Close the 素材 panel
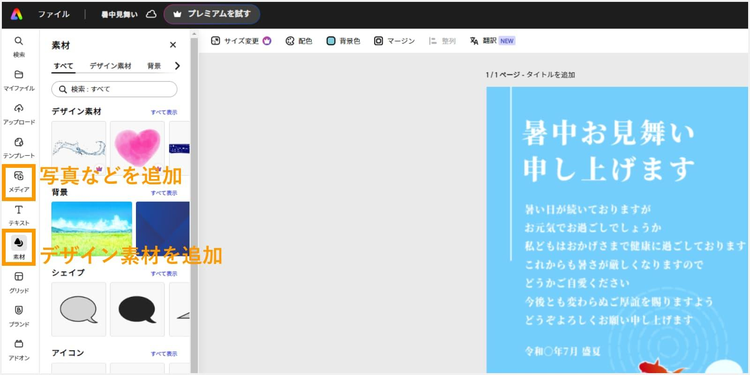 173,45
